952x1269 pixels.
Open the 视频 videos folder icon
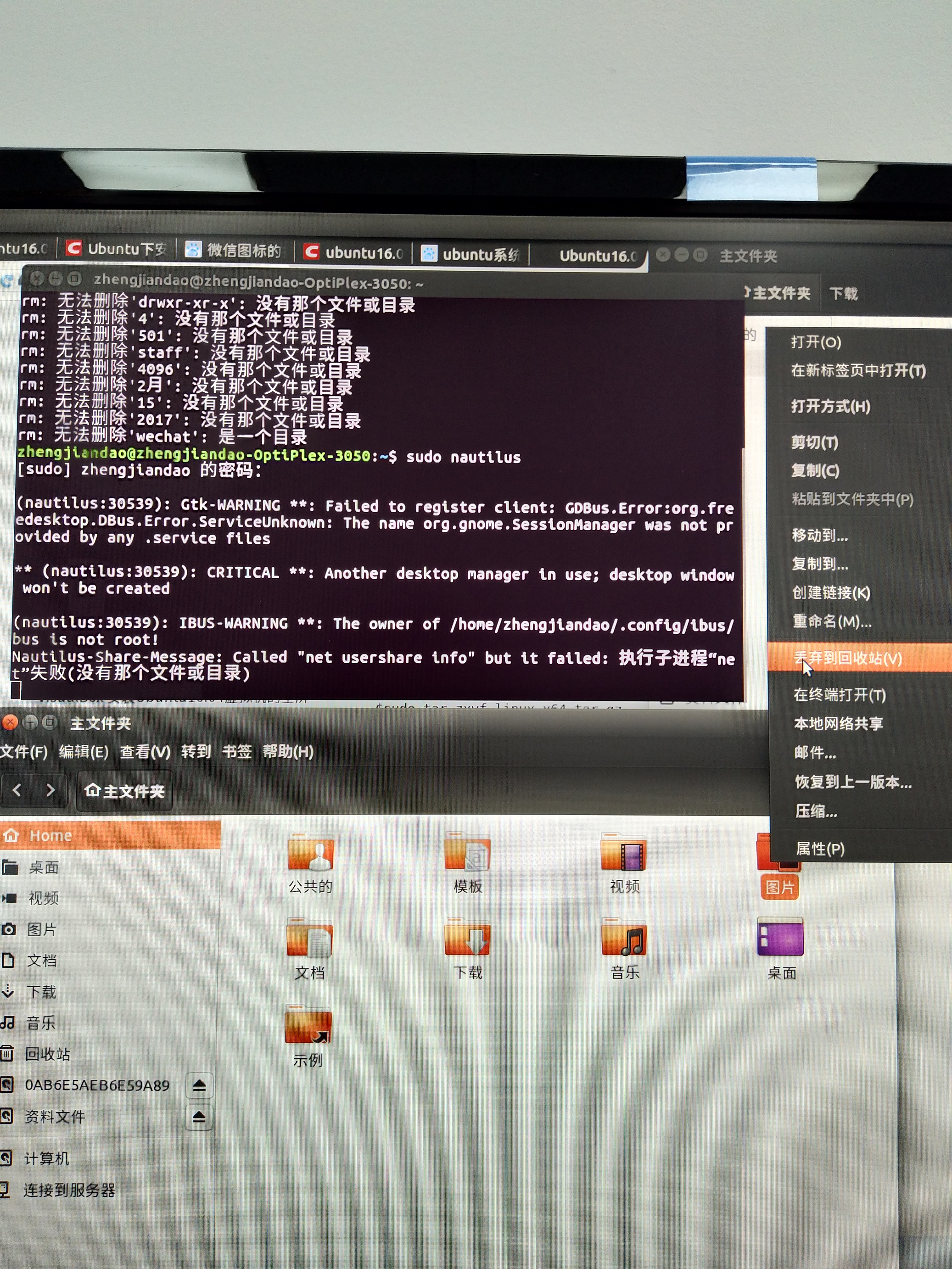(624, 854)
